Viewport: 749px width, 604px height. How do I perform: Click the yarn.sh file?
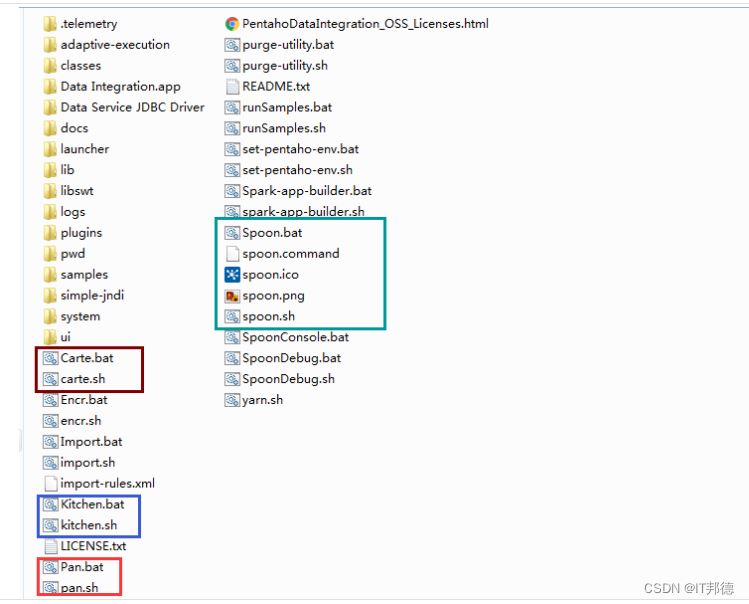(x=262, y=400)
